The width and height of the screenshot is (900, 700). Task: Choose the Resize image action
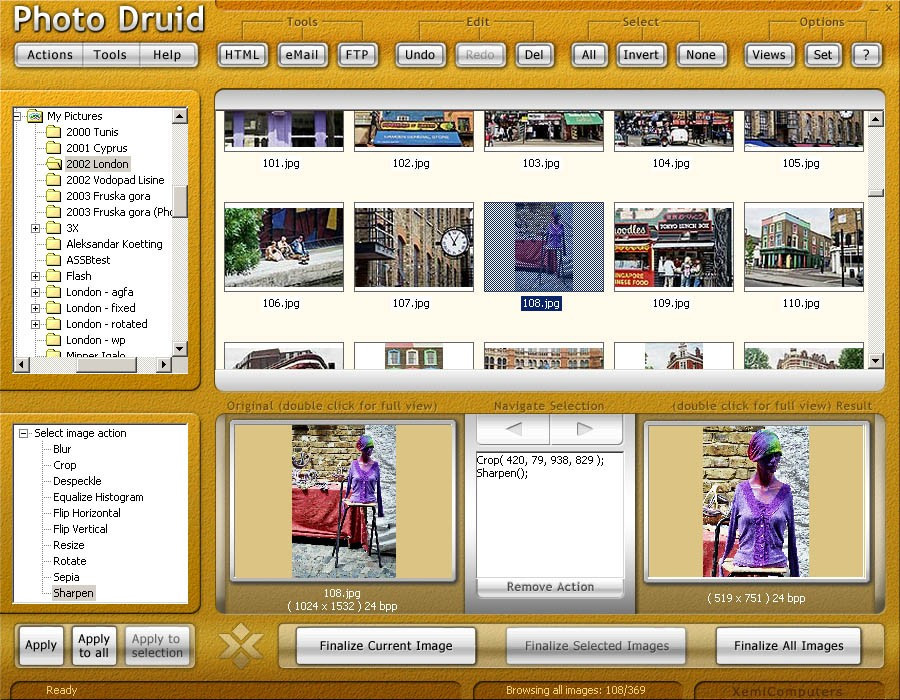[x=68, y=546]
